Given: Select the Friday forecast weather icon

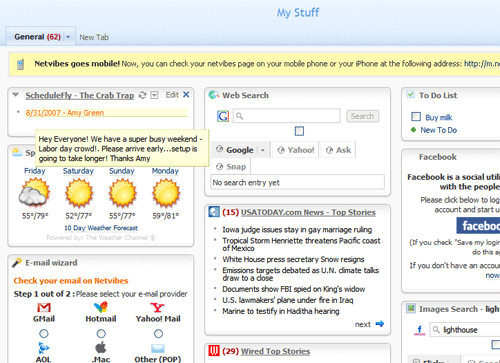Looking at the screenshot, I should tap(34, 192).
